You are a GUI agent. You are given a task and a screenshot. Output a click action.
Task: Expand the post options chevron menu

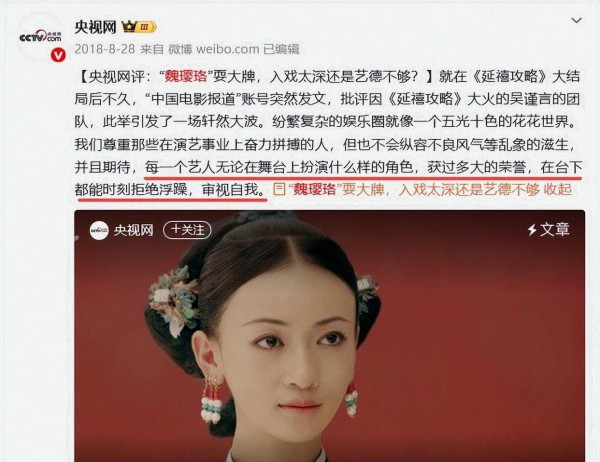tap(577, 20)
